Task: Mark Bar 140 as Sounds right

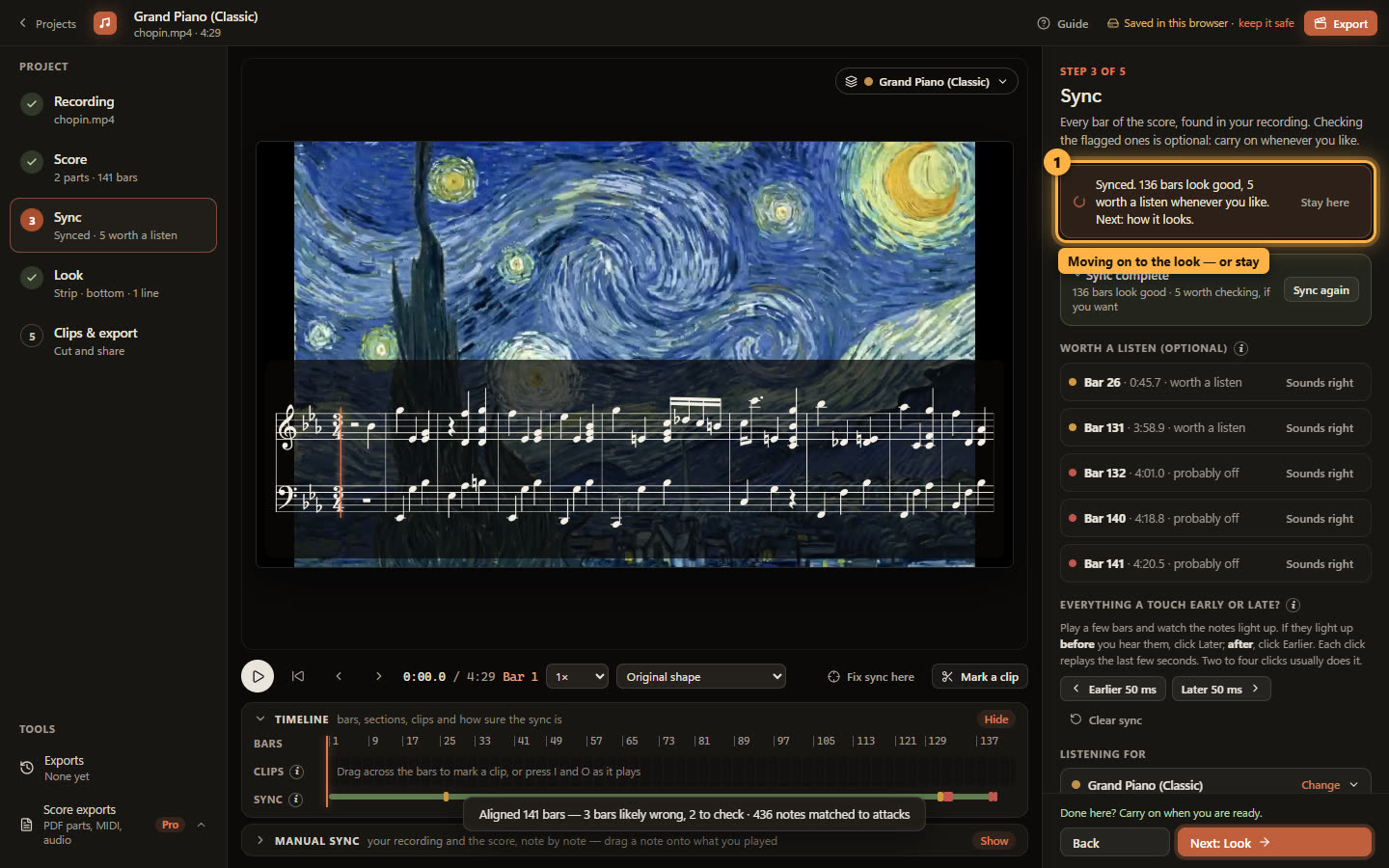Action: (x=1320, y=519)
